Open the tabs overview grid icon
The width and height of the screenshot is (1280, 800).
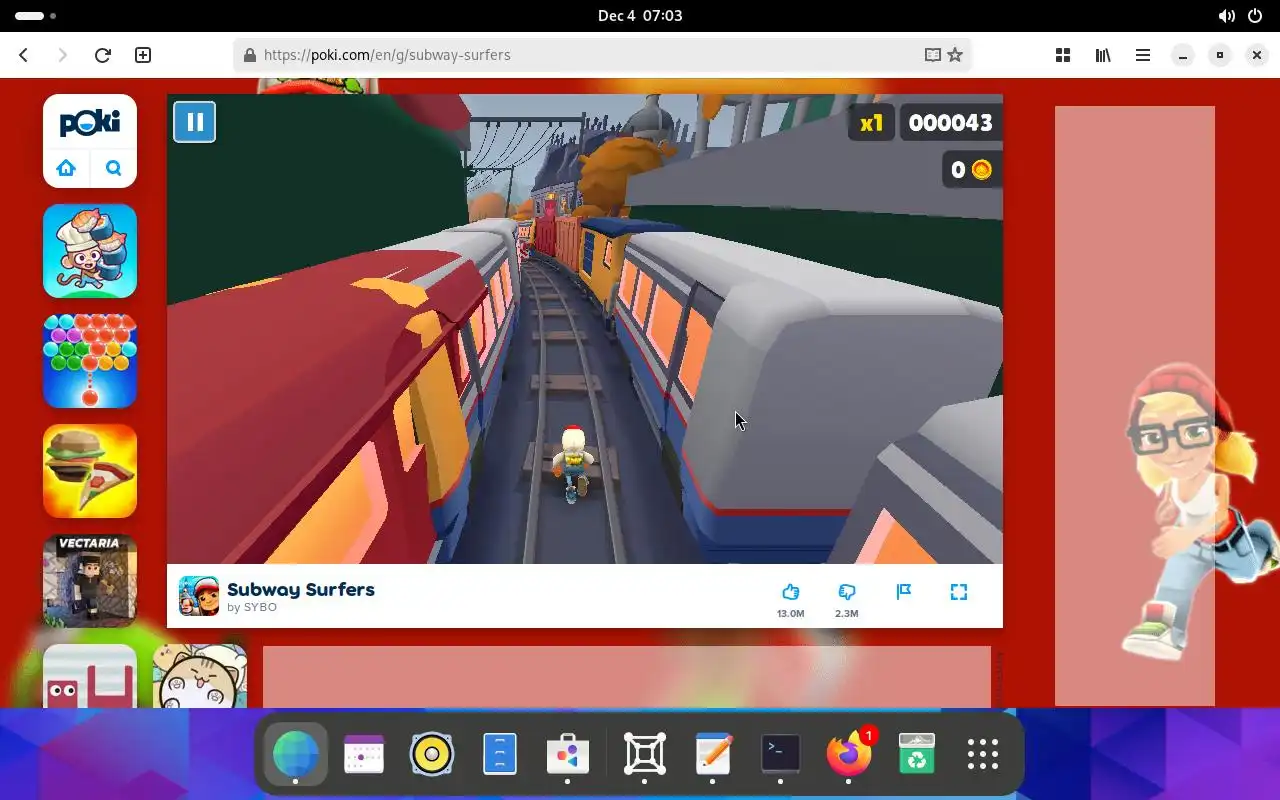click(1063, 55)
